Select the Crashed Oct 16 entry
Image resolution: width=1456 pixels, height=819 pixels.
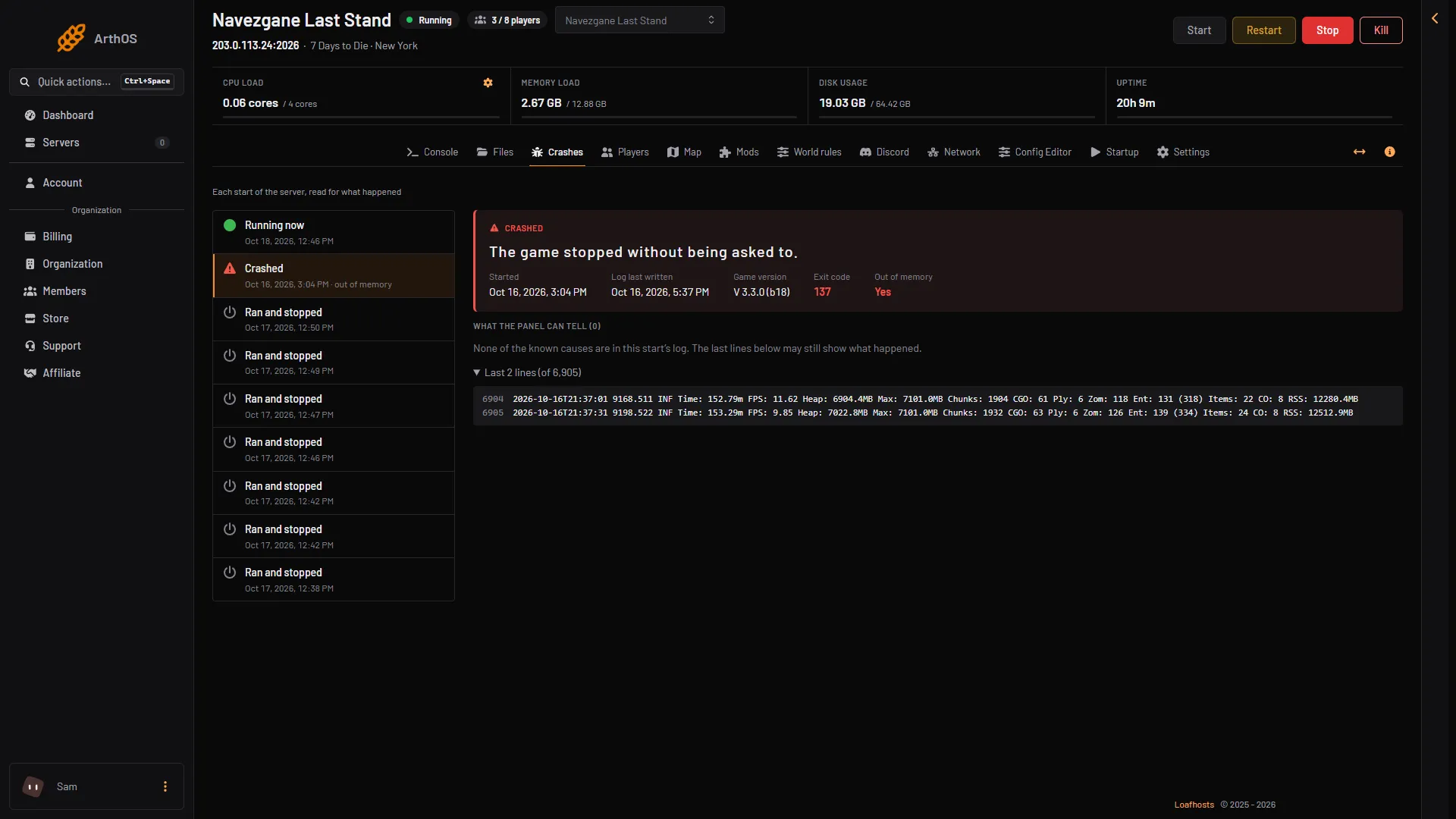click(334, 275)
